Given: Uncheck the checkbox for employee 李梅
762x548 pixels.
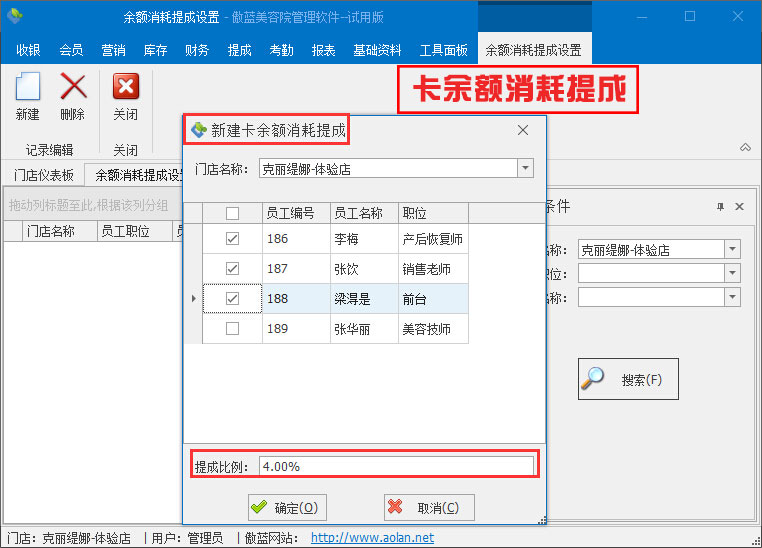Looking at the screenshot, I should 232,240.
